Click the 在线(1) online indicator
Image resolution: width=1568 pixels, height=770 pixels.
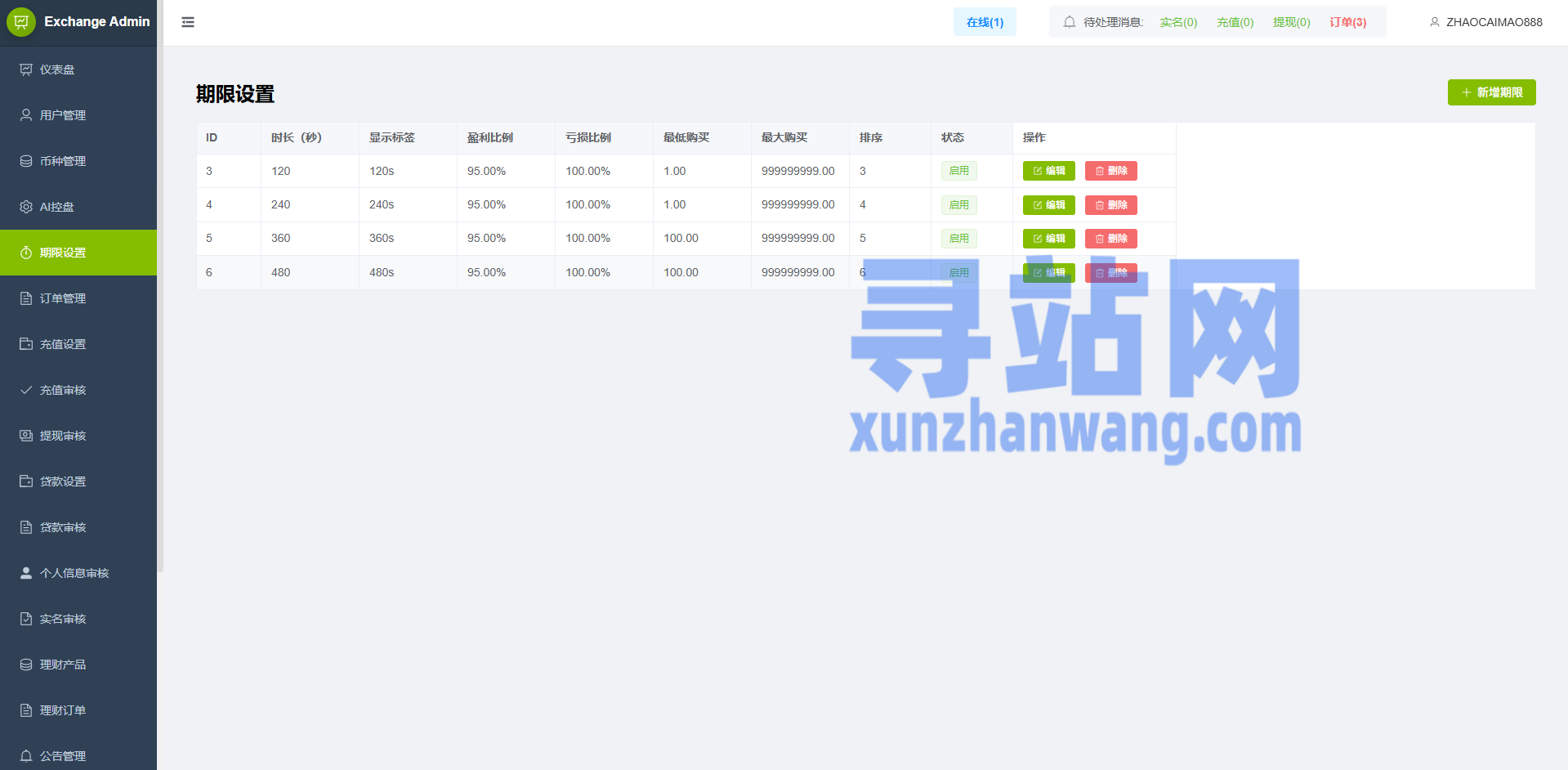985,22
